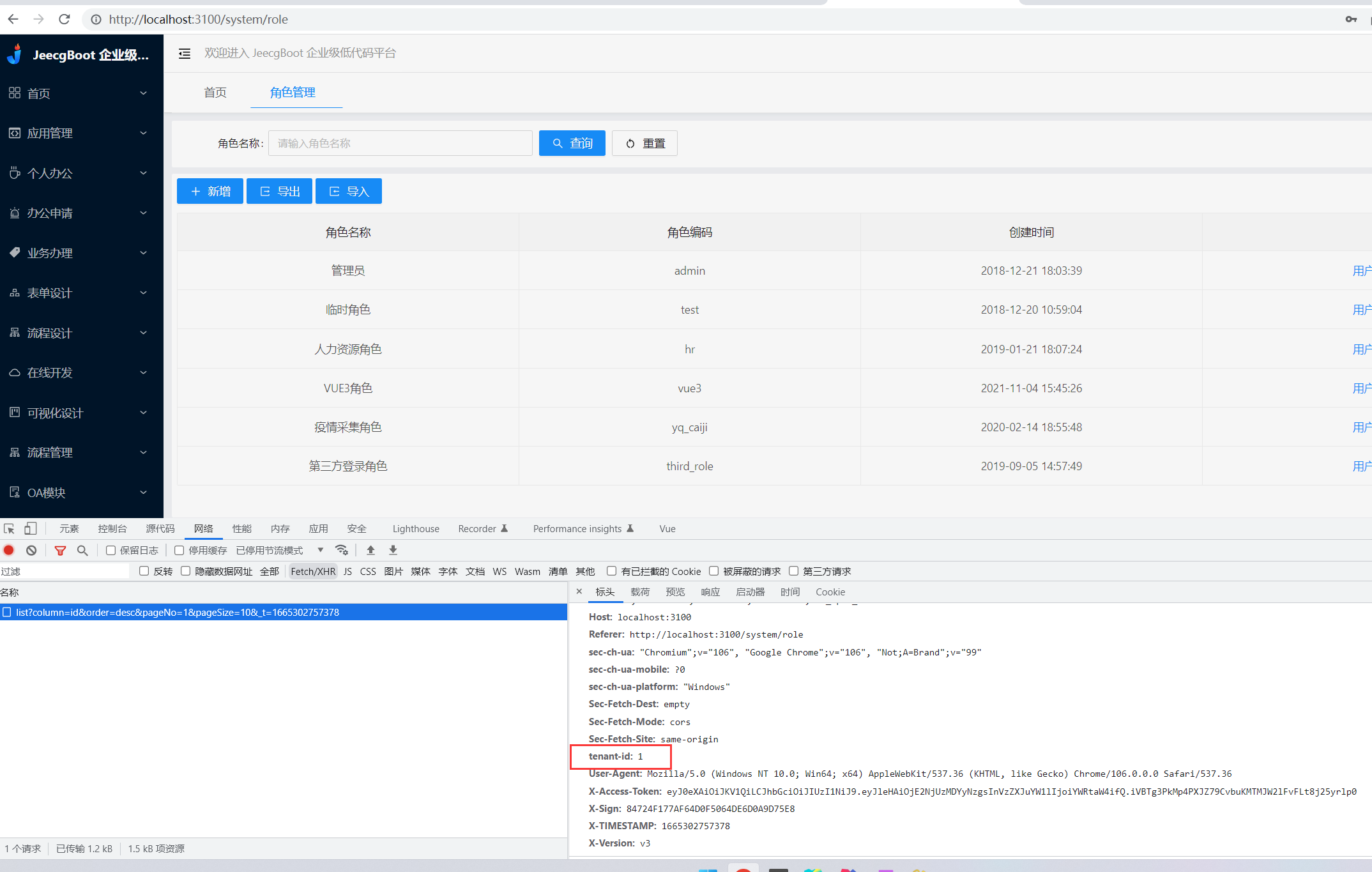Click the browser reload icon
This screenshot has height=872, width=1372.
tap(65, 19)
